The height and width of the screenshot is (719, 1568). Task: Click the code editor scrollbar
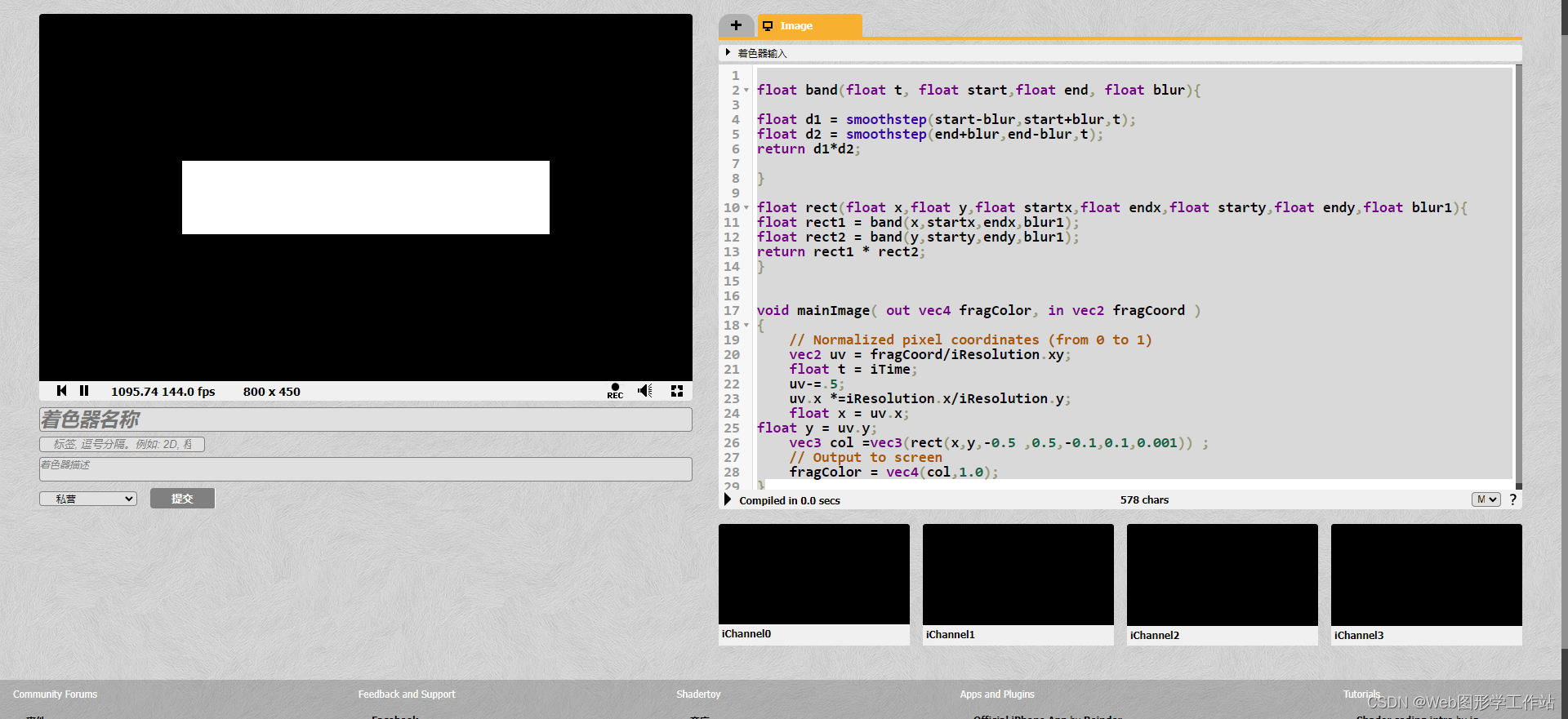tap(1518, 276)
